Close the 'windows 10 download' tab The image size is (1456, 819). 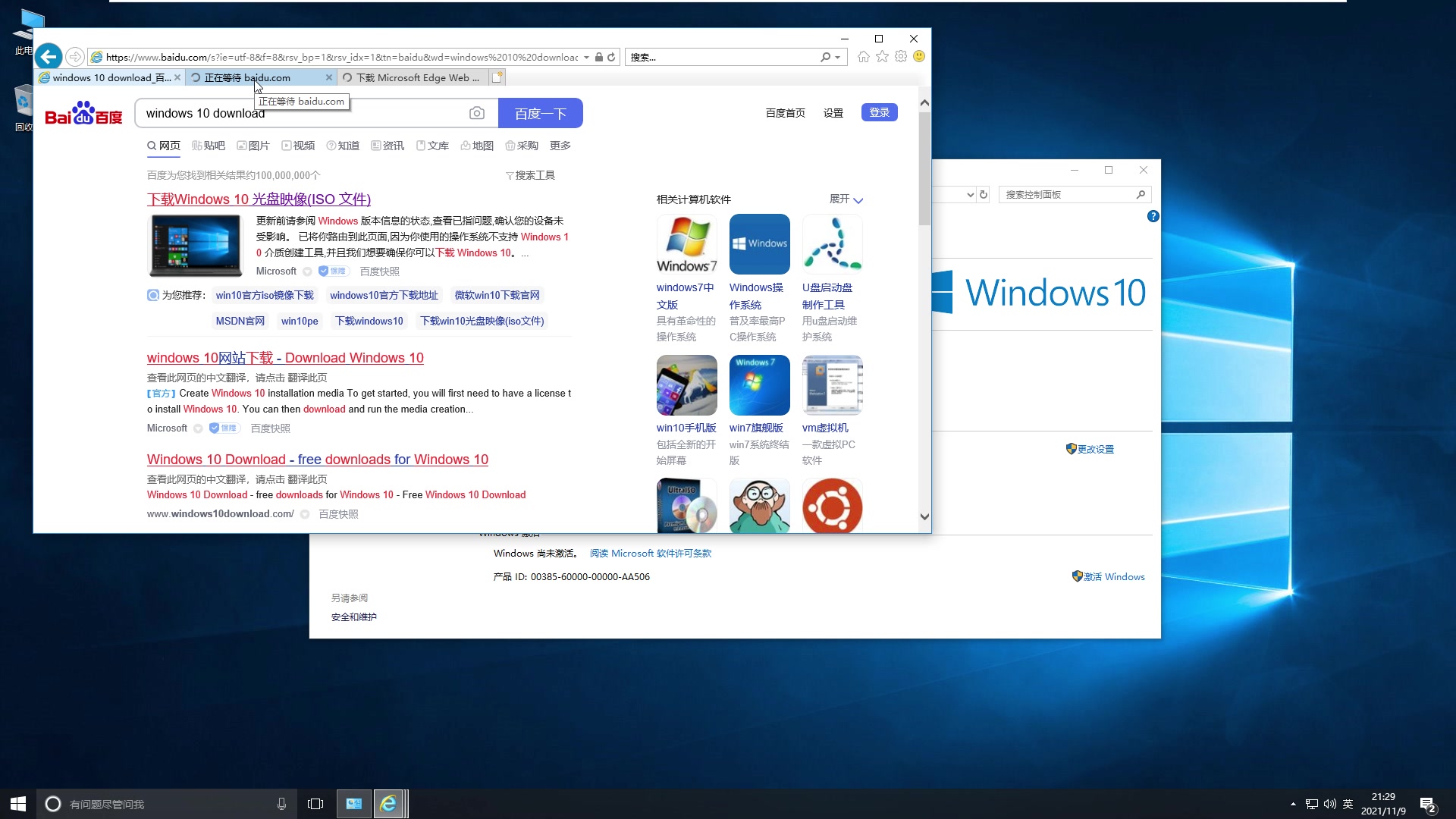point(177,77)
